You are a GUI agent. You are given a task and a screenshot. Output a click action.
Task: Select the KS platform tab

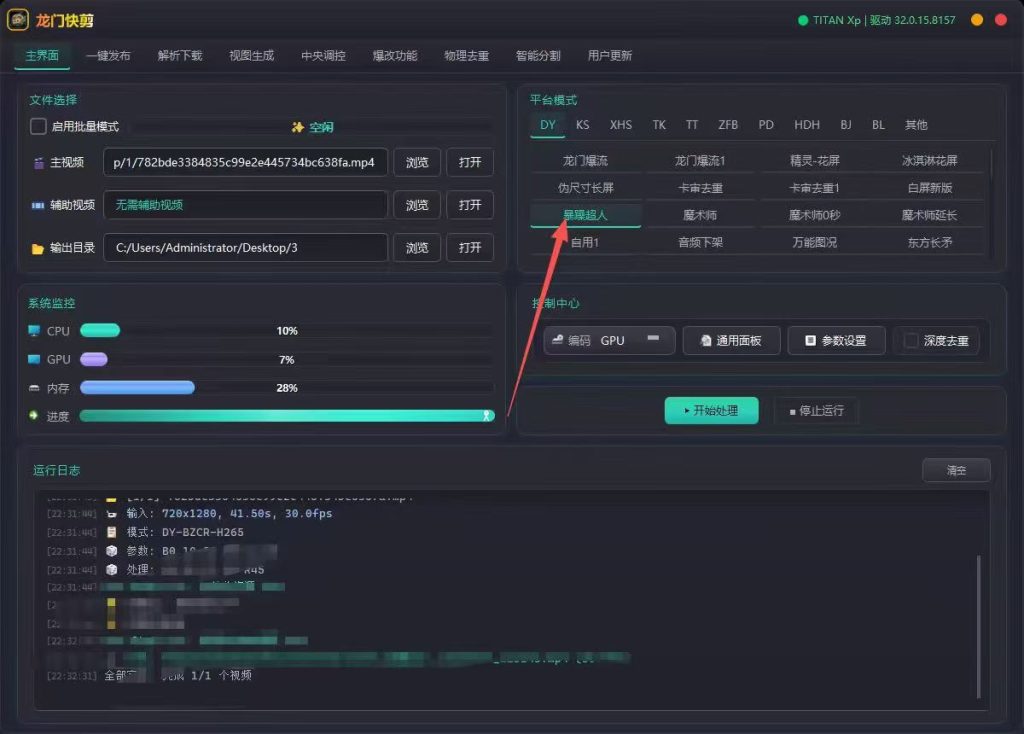click(583, 125)
